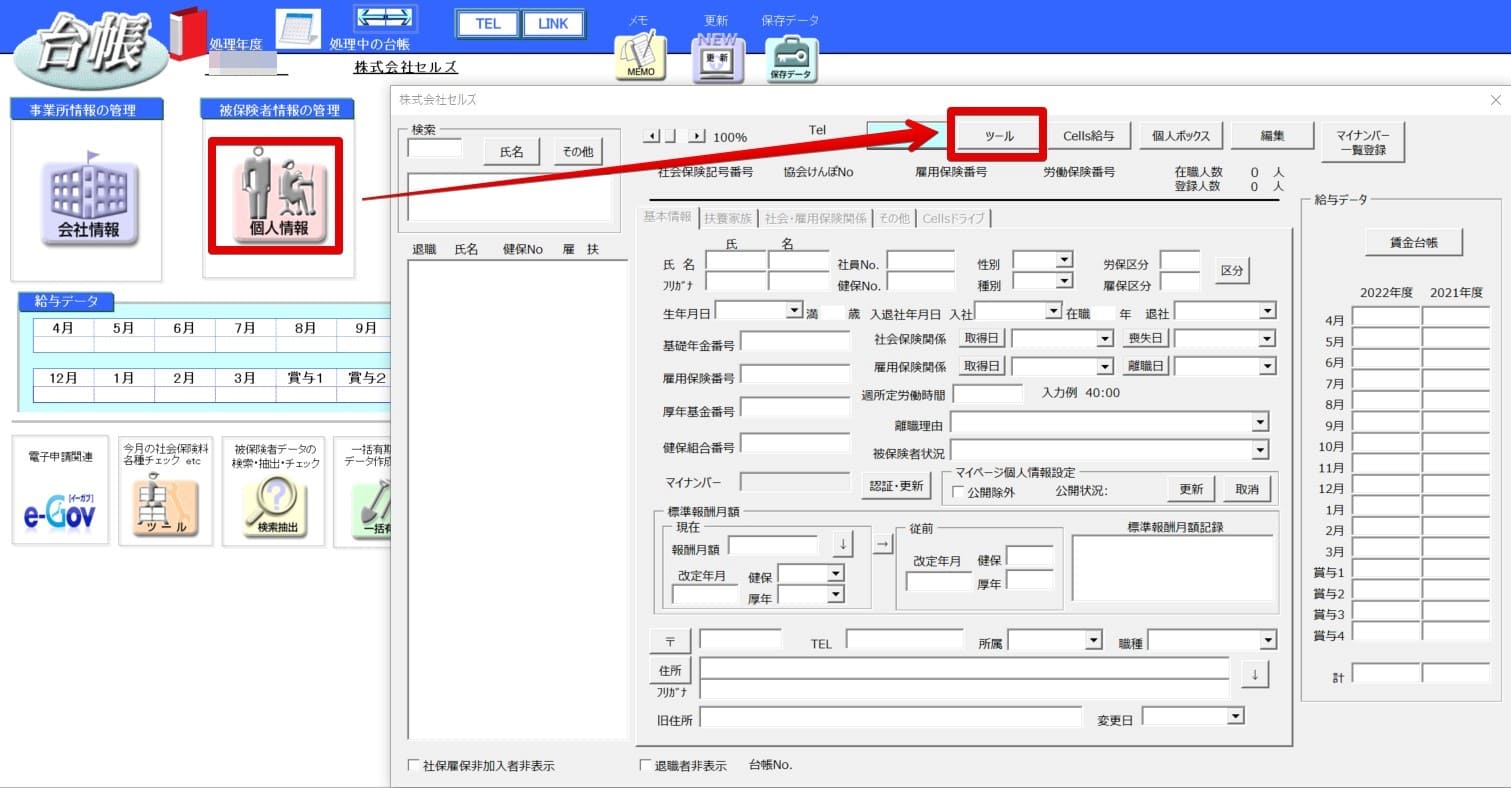Viewport: 1511px width, 788px height.
Task: Open the 職種 dropdown
Action: click(1268, 640)
